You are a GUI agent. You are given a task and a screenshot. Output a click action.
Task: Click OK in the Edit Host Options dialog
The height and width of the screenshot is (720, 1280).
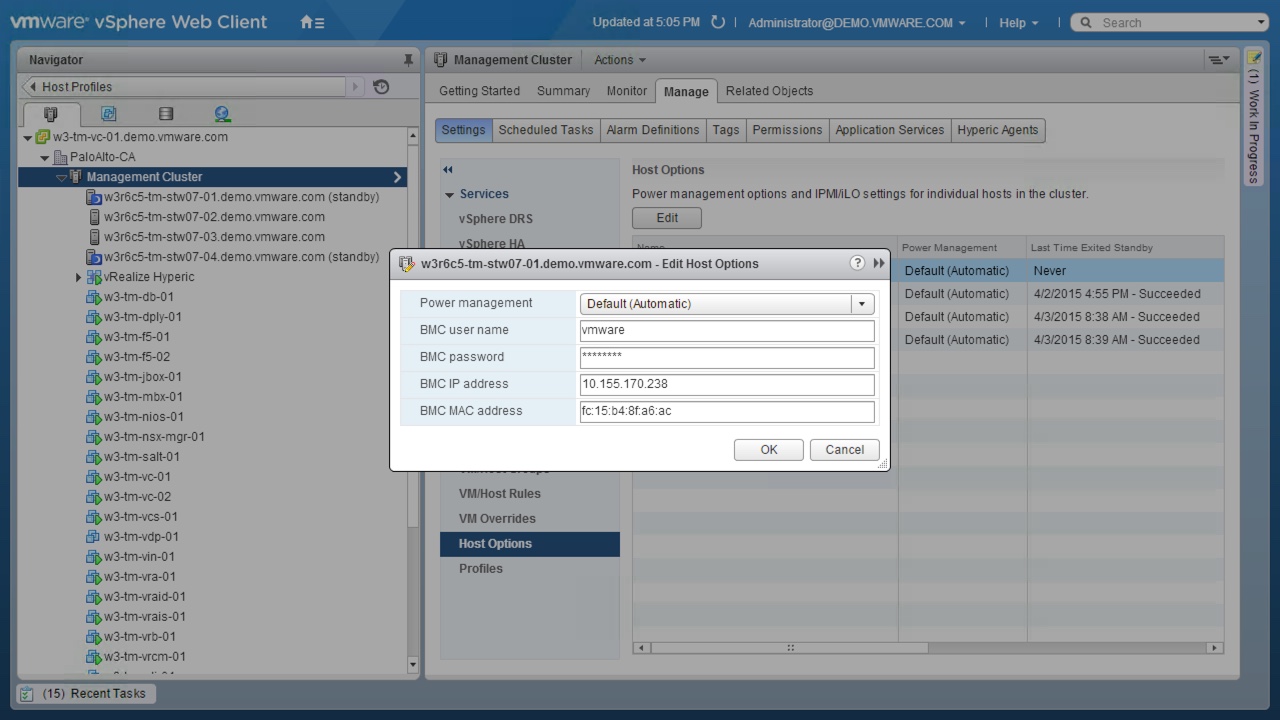[768, 450]
